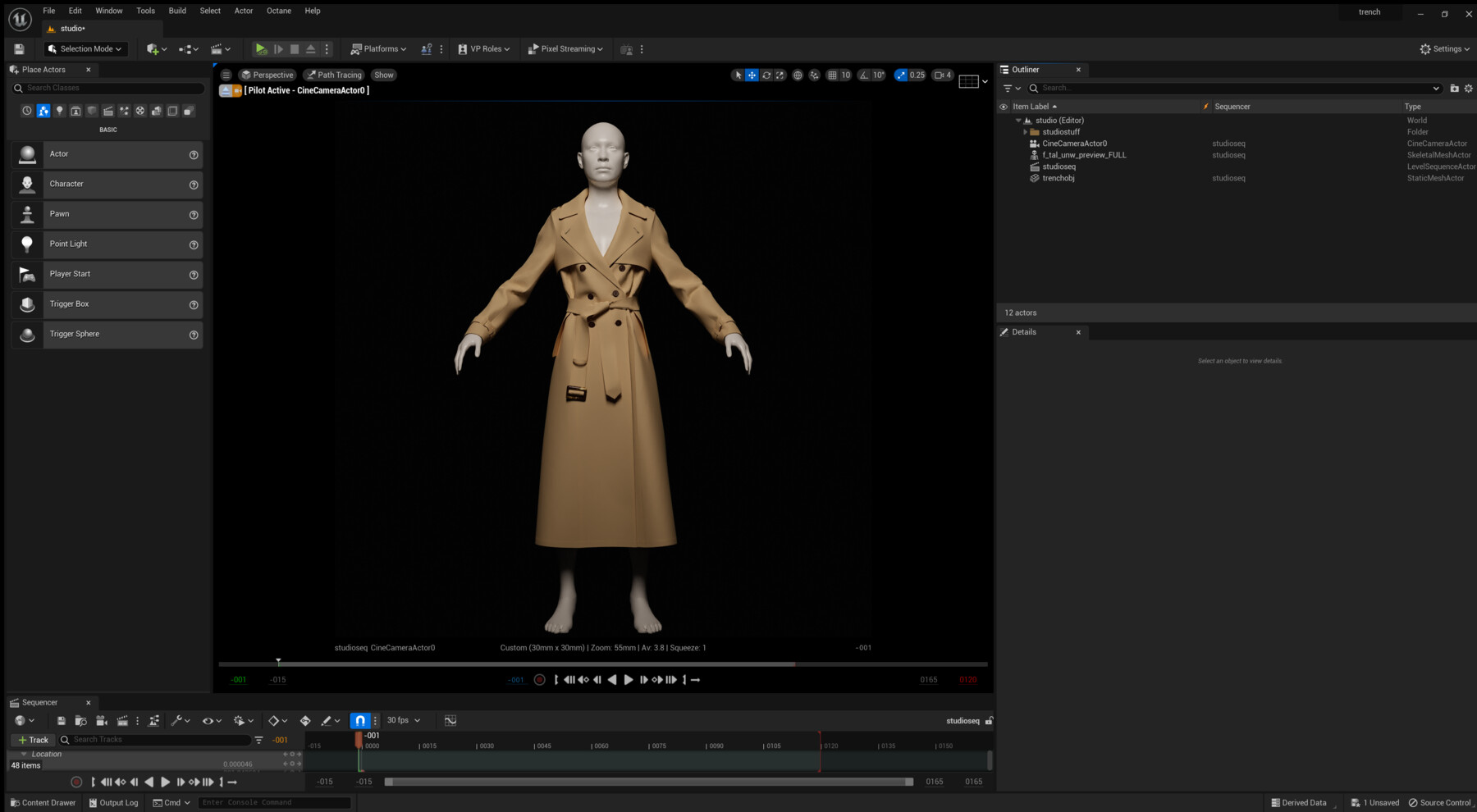Open the Octane menu
Image resolution: width=1477 pixels, height=812 pixels.
[278, 11]
